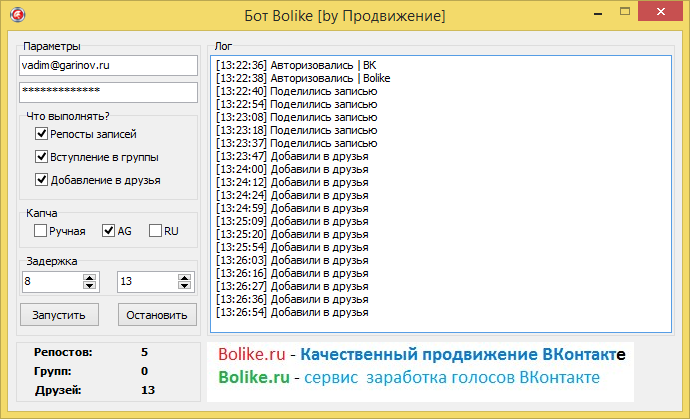Open the green Bolike.ru service banner line
Image resolution: width=690 pixels, height=419 pixels.
(409, 378)
